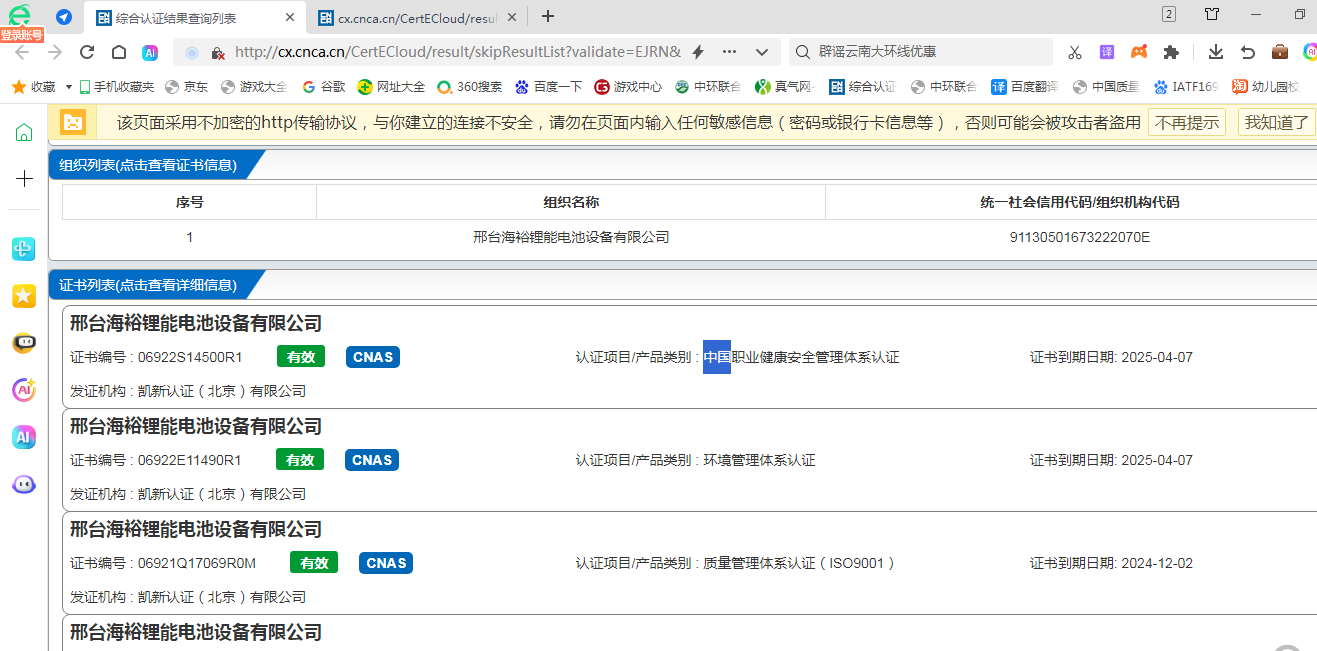
Task: Click the yellow warning face icon
Action: pos(73,122)
